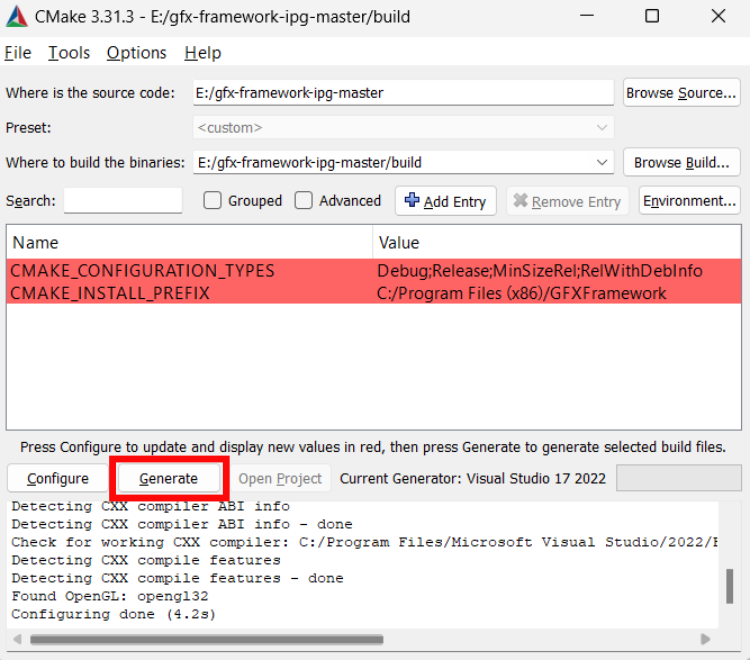Open the Options menu

pos(137,53)
